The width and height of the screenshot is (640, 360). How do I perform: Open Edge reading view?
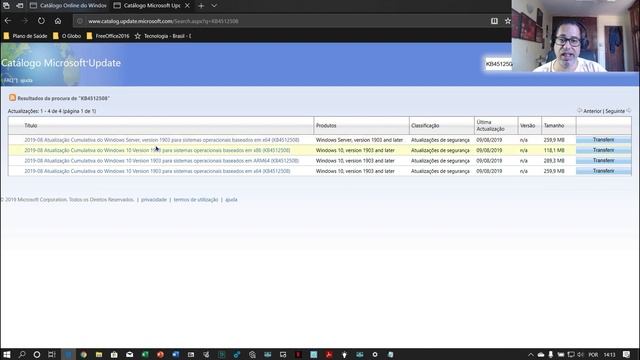point(494,21)
